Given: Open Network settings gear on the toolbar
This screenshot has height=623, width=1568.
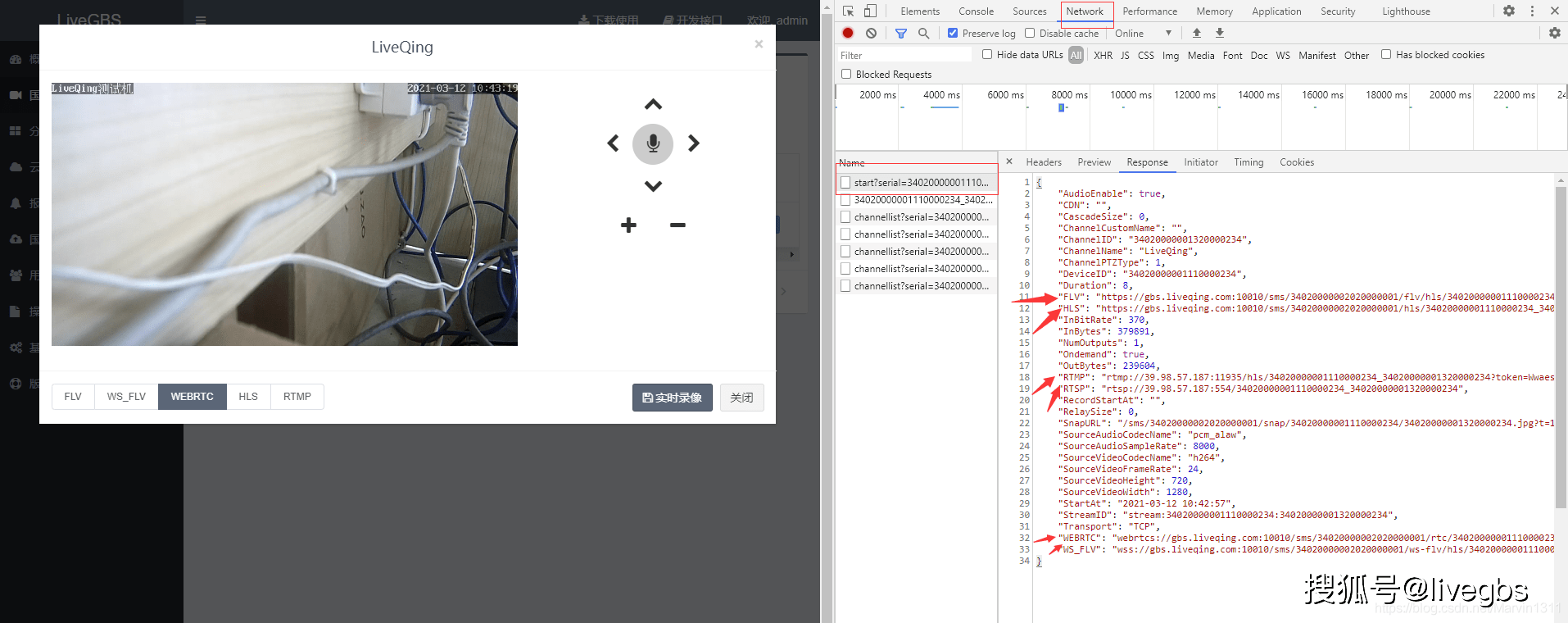Looking at the screenshot, I should coord(1555,33).
